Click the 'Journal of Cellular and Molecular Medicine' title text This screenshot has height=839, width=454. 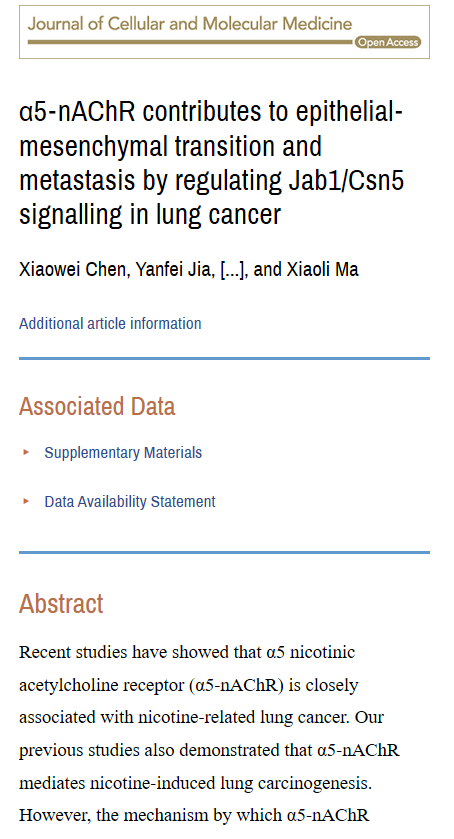(x=190, y=24)
